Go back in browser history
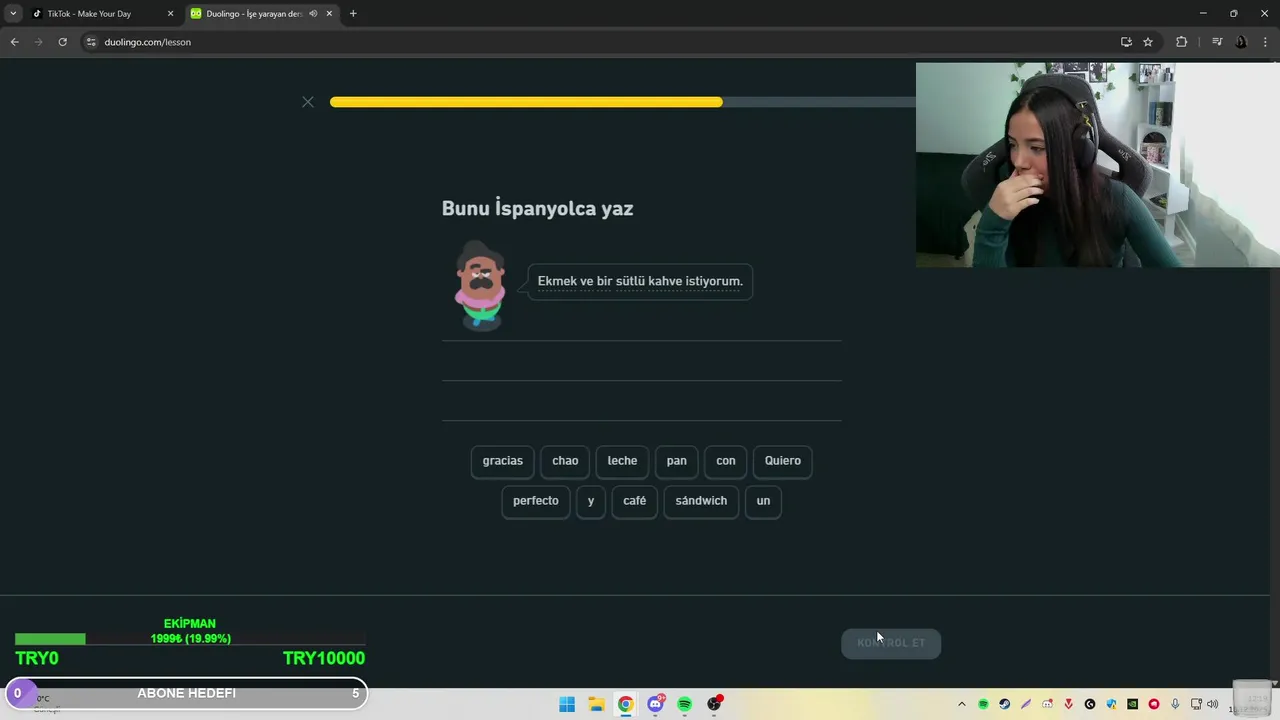The image size is (1280, 720). coord(14,42)
